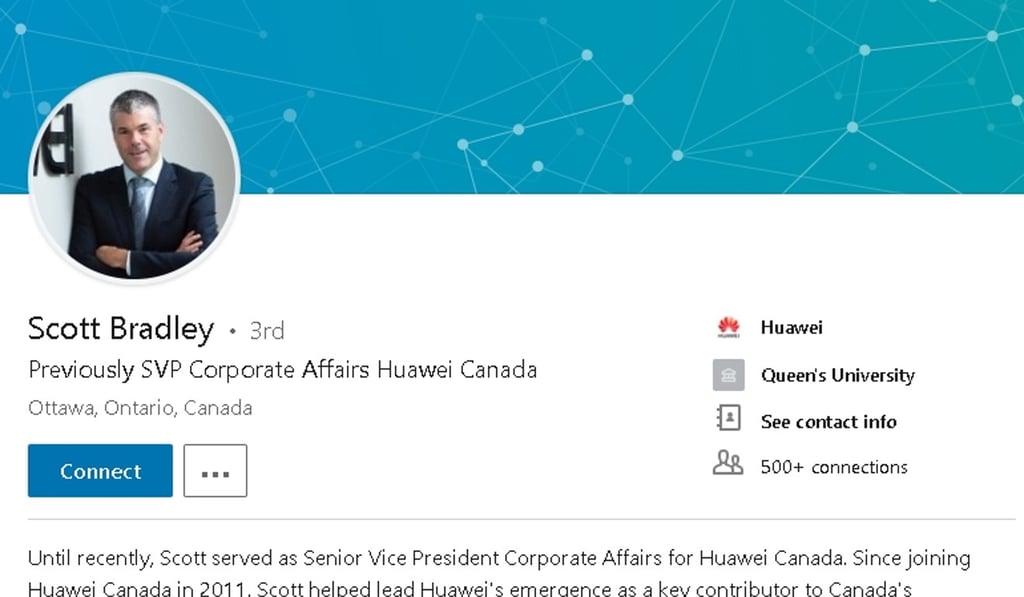Click the Connect button
1024x597 pixels.
click(99, 470)
